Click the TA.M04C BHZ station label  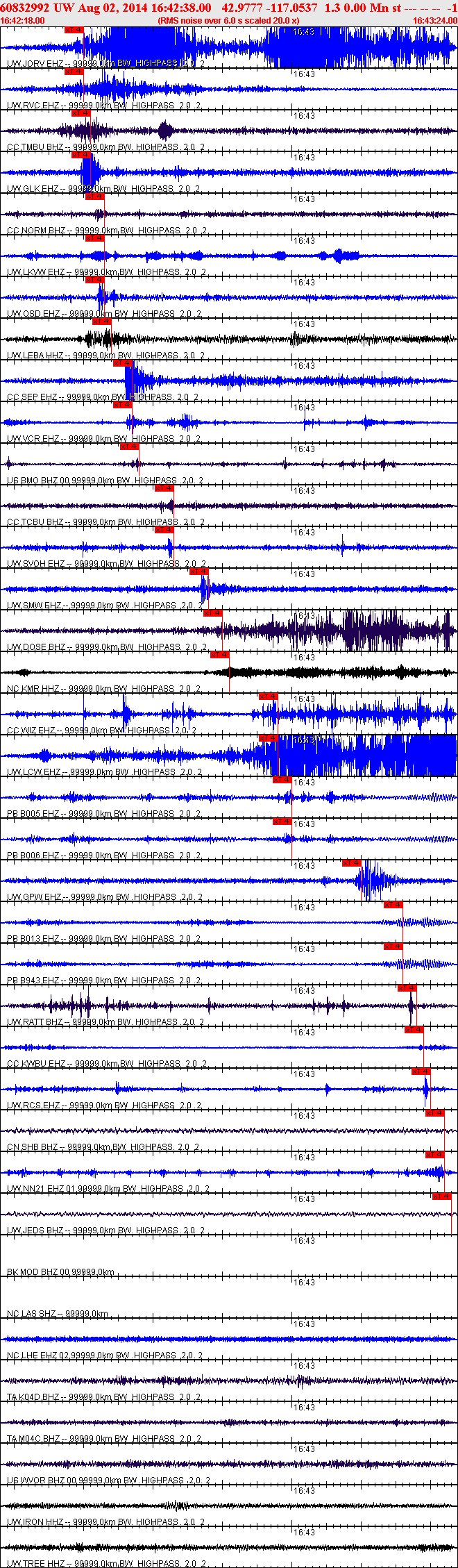click(x=104, y=1438)
